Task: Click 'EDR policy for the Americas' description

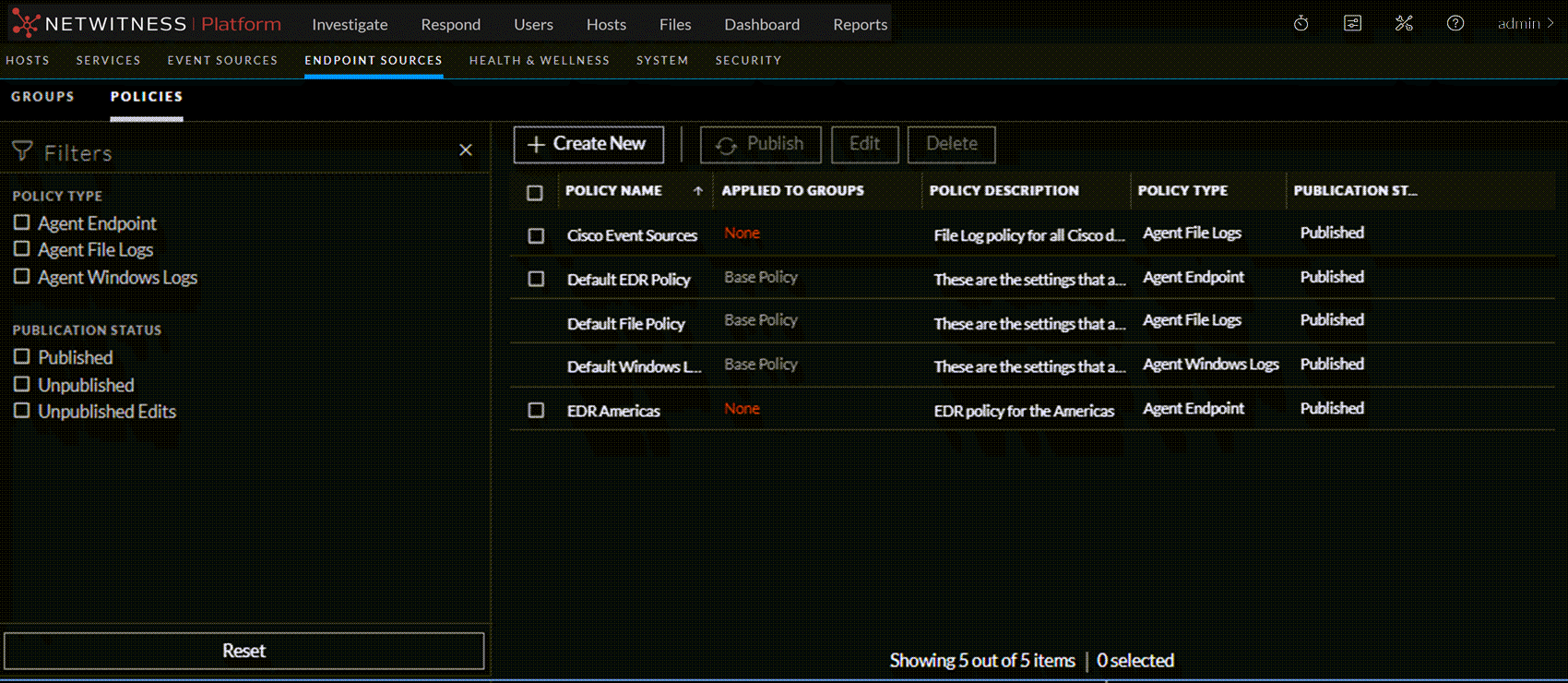Action: tap(1024, 411)
